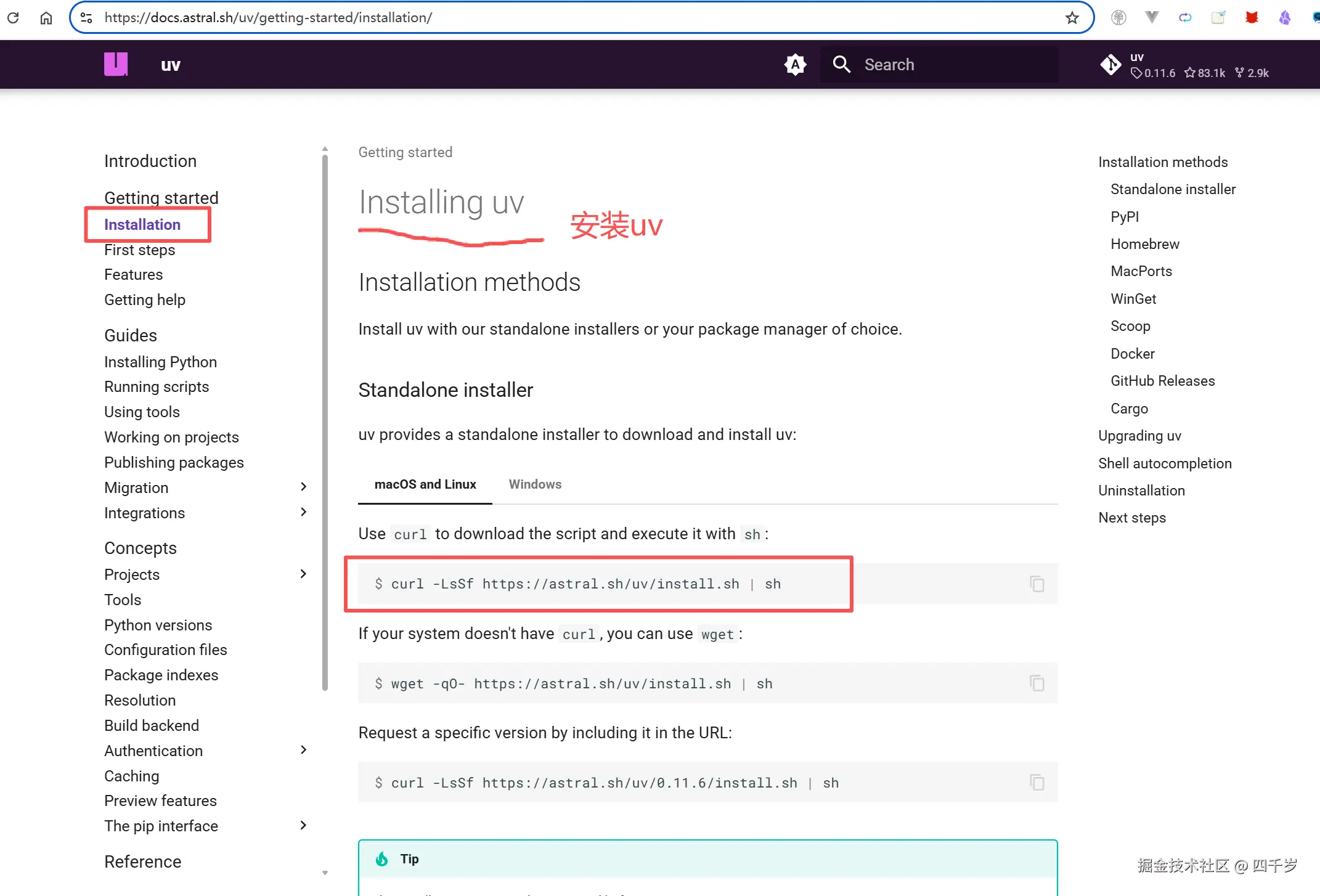
Task: View site information icon in address bar
Action: click(87, 18)
